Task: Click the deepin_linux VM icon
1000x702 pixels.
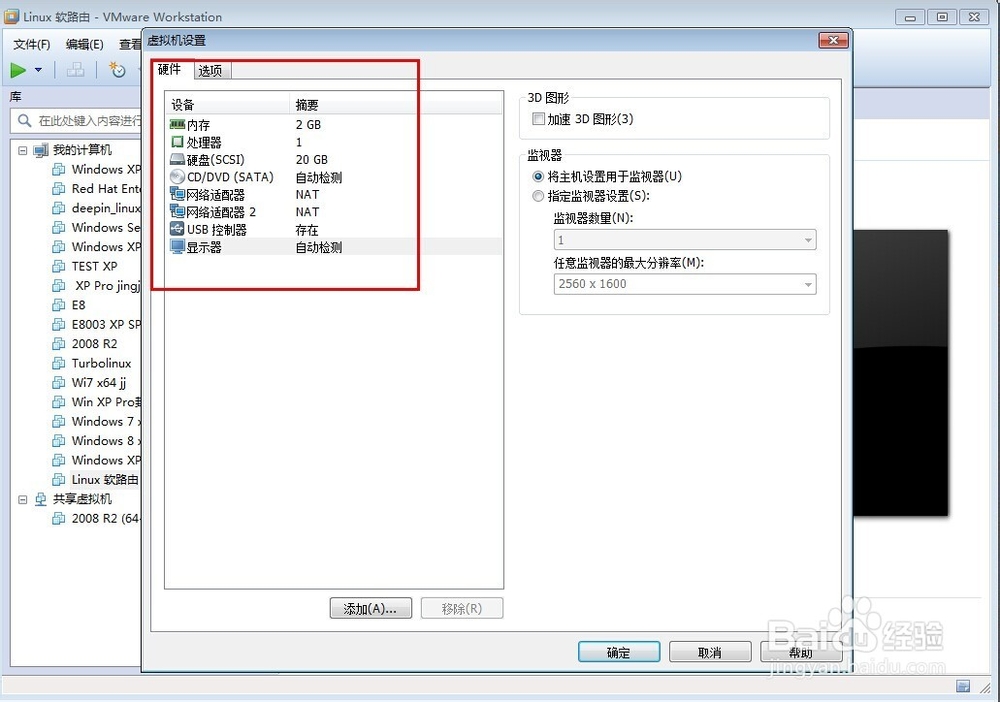Action: 59,208
